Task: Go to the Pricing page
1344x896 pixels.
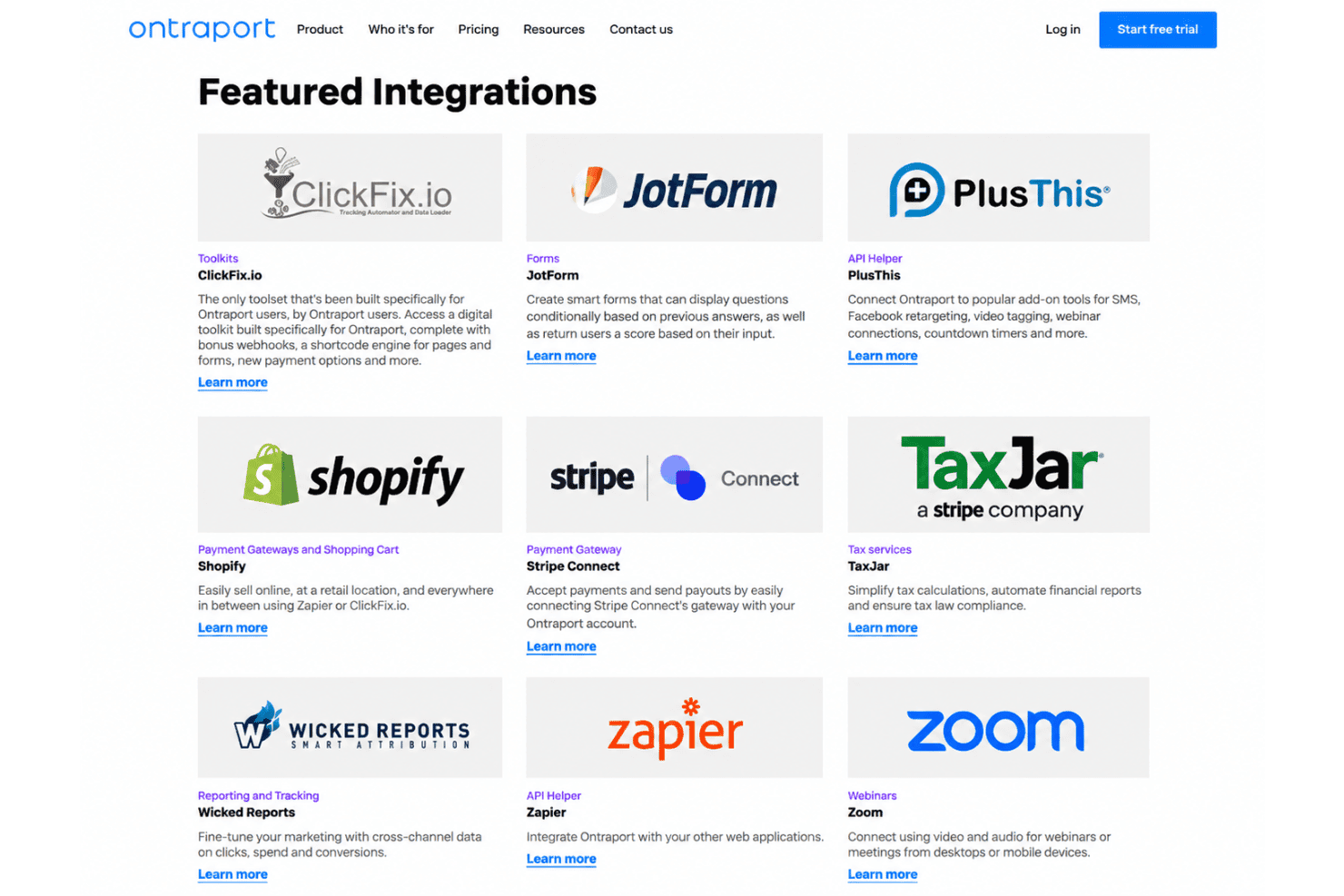Action: 479,29
